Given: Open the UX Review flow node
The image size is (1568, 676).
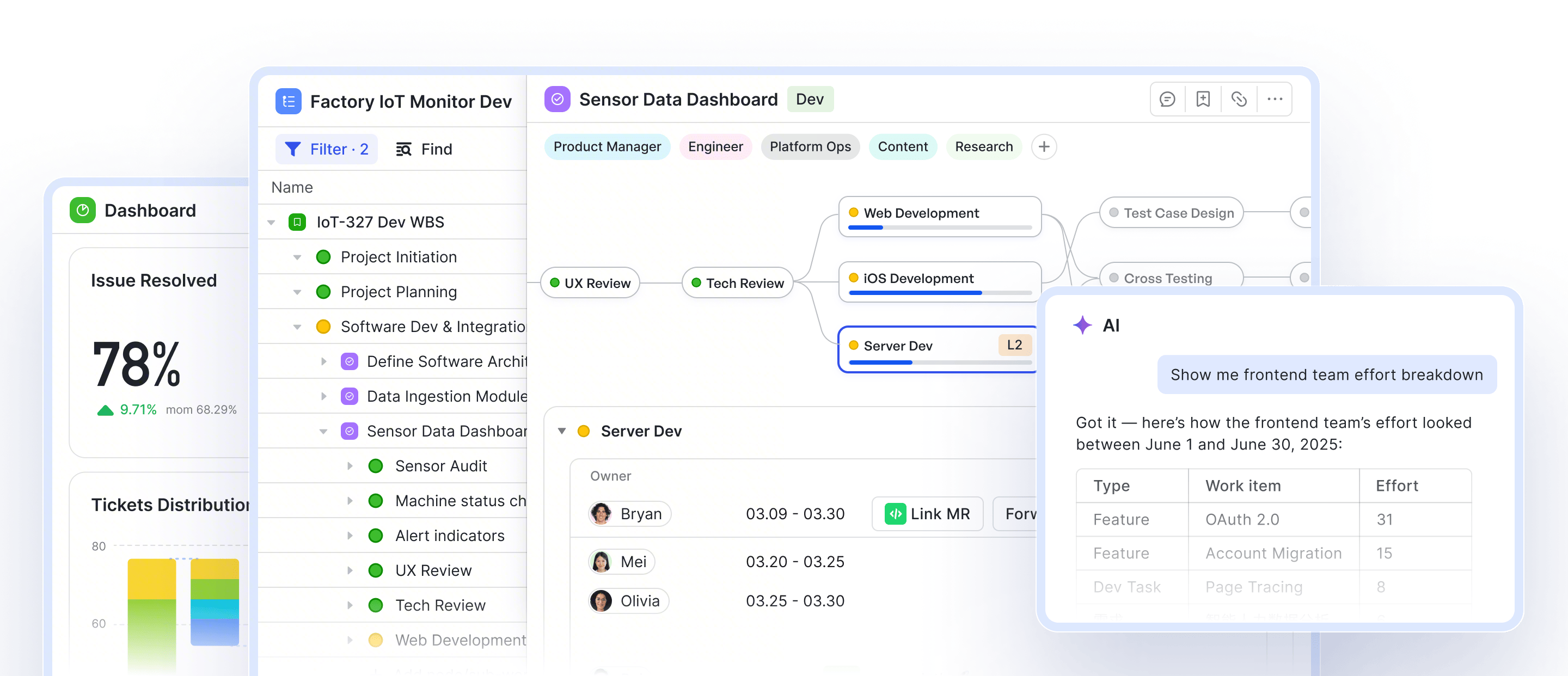Looking at the screenshot, I should (x=590, y=283).
